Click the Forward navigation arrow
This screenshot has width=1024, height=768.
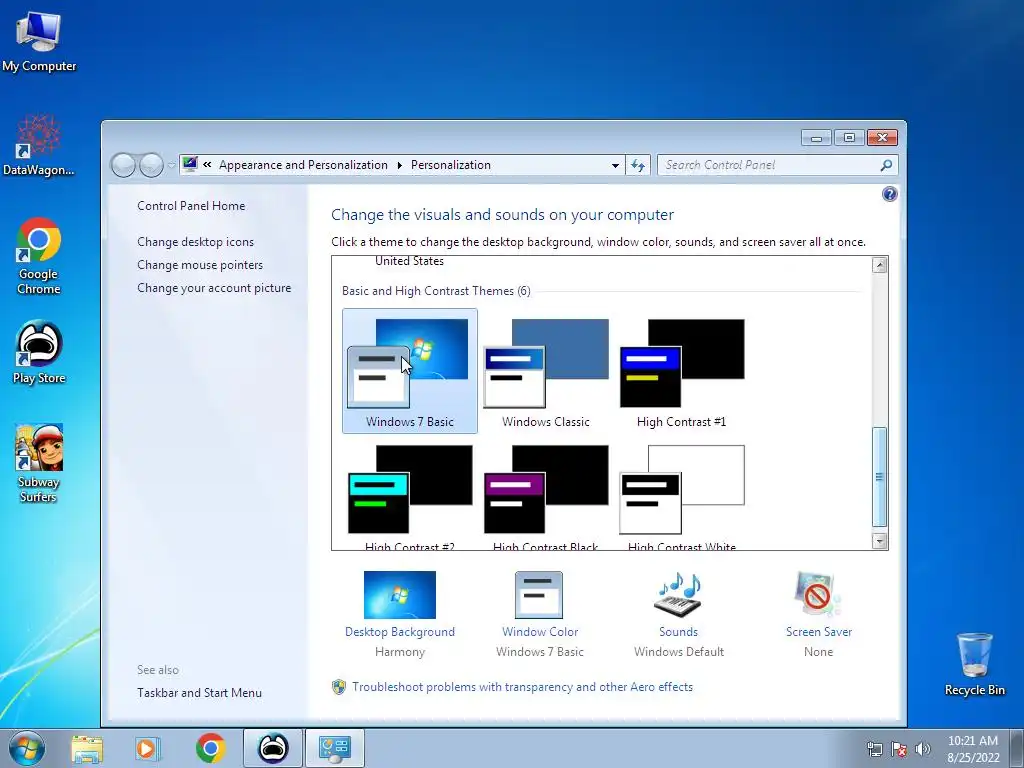coord(152,165)
